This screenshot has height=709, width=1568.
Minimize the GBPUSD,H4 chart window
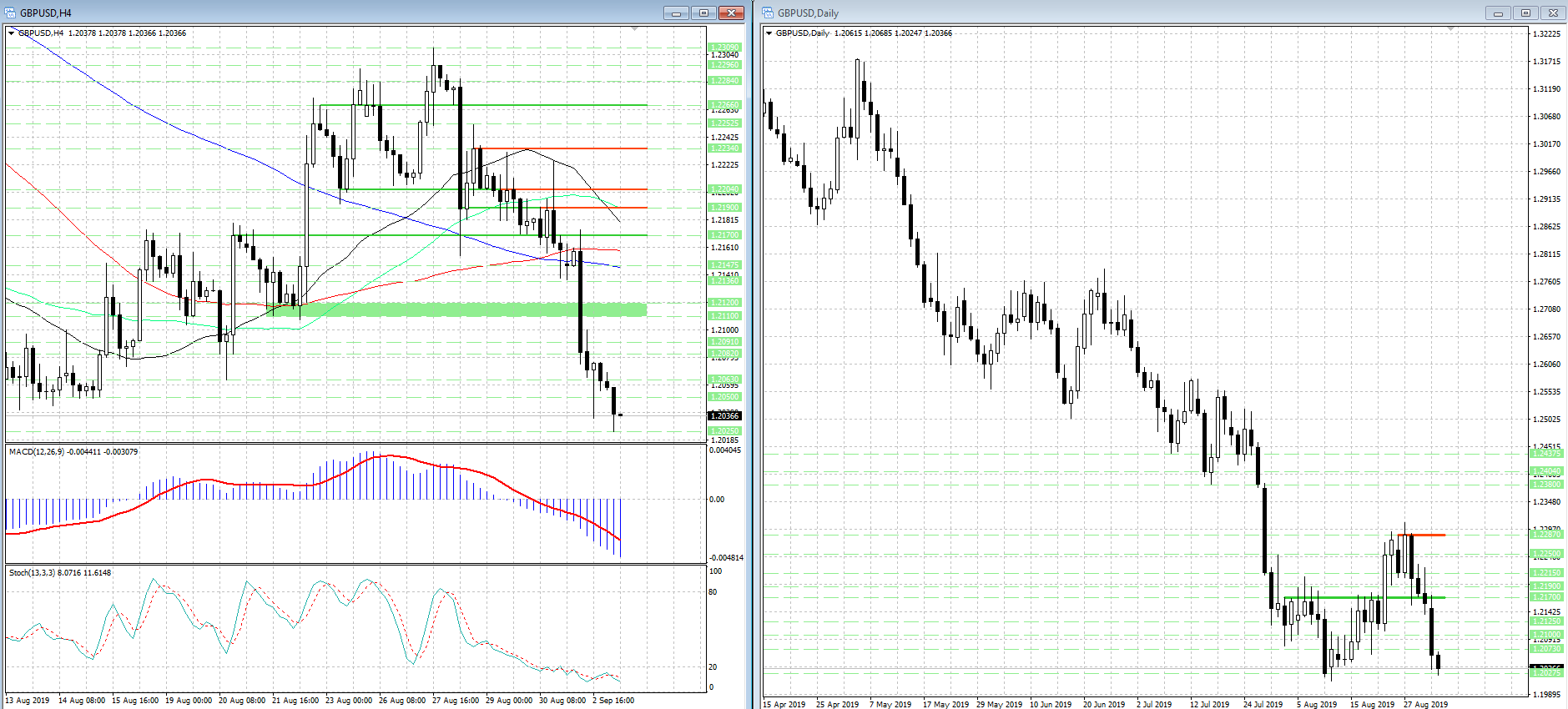coord(676,13)
